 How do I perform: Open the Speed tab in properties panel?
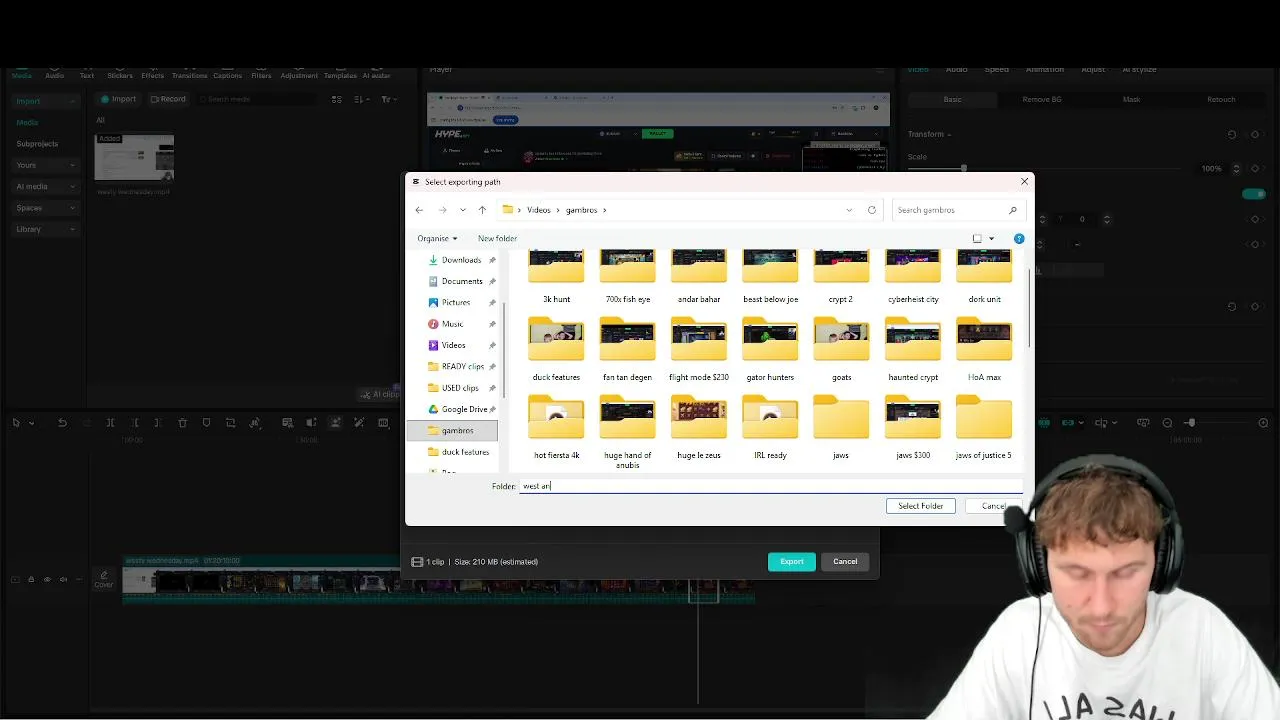(x=996, y=69)
